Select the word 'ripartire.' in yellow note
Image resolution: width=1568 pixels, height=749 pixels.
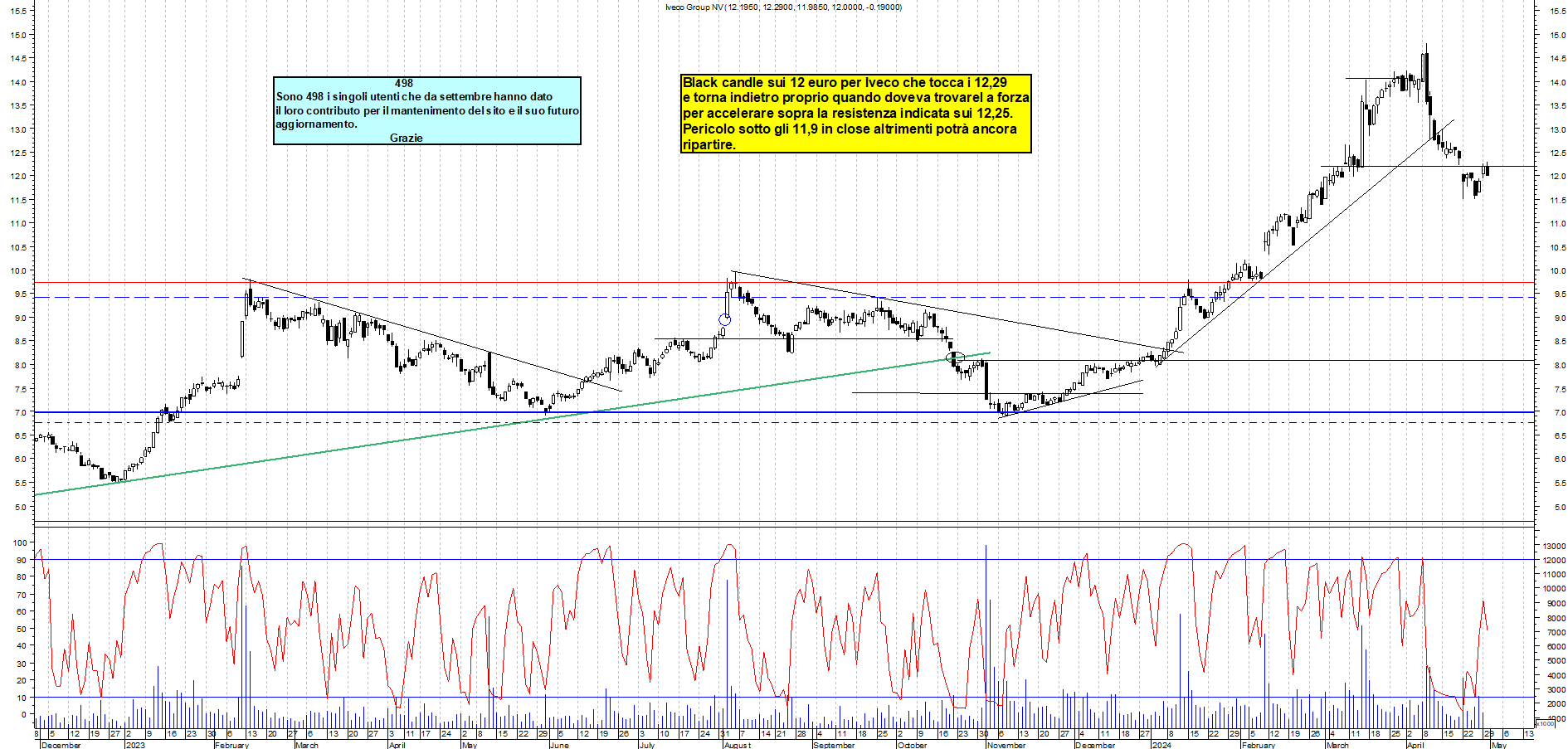click(x=709, y=144)
